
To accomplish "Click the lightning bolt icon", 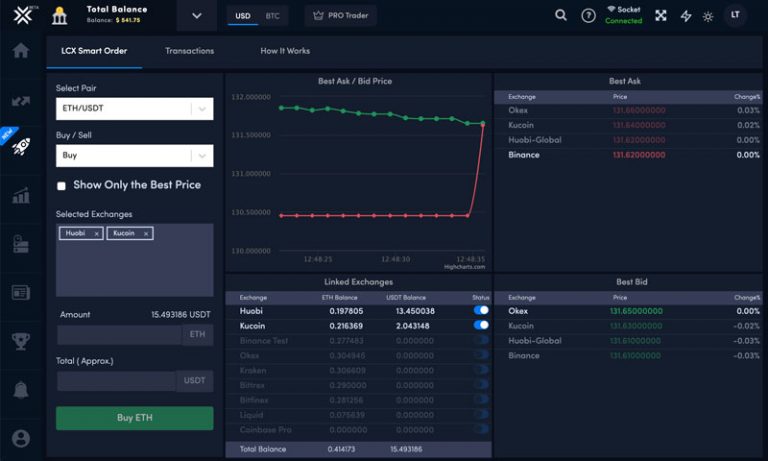I will click(x=686, y=16).
